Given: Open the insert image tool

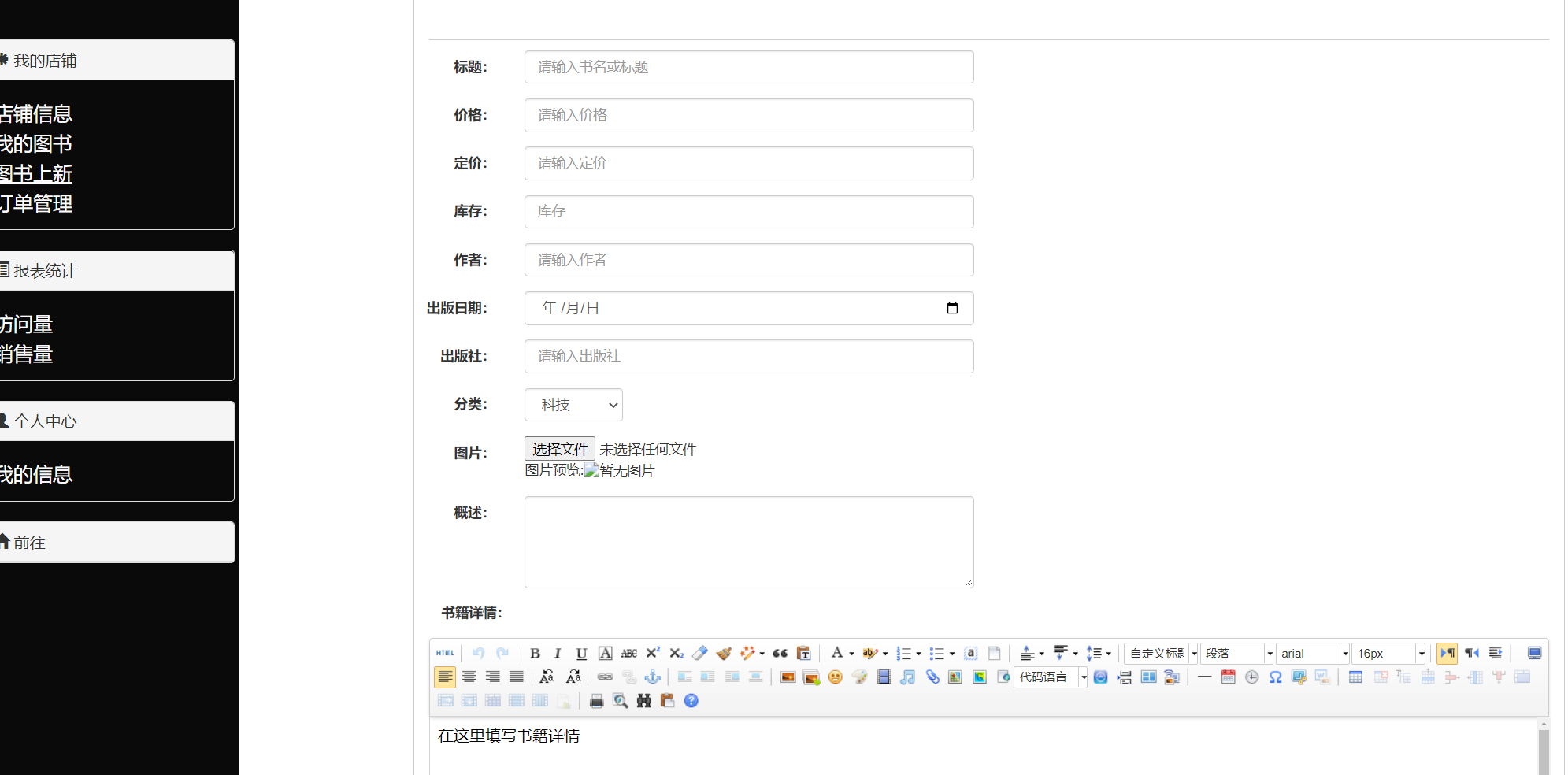Looking at the screenshot, I should tap(787, 677).
